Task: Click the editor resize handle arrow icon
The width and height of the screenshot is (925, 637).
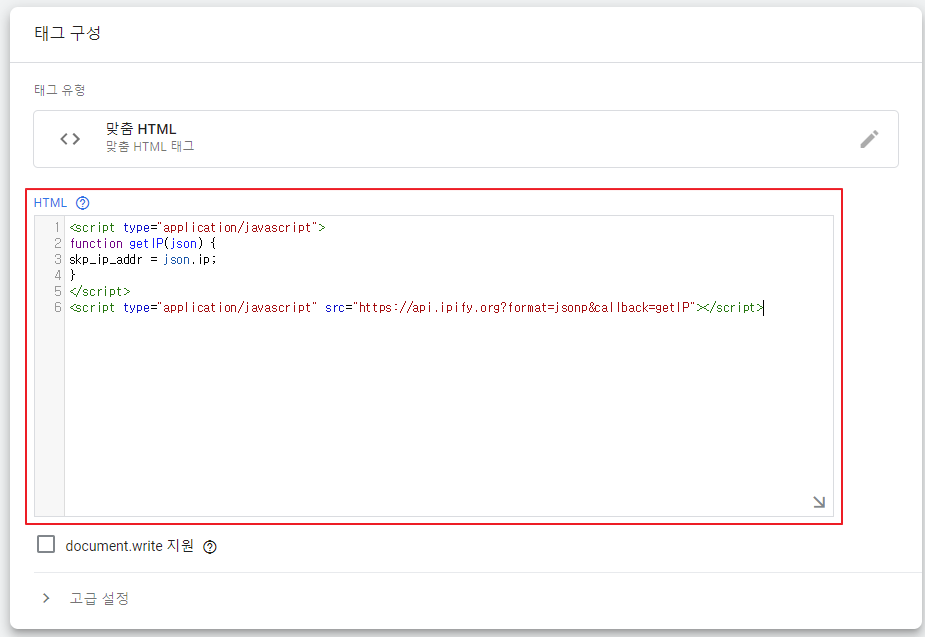Action: pyautogui.click(x=819, y=502)
